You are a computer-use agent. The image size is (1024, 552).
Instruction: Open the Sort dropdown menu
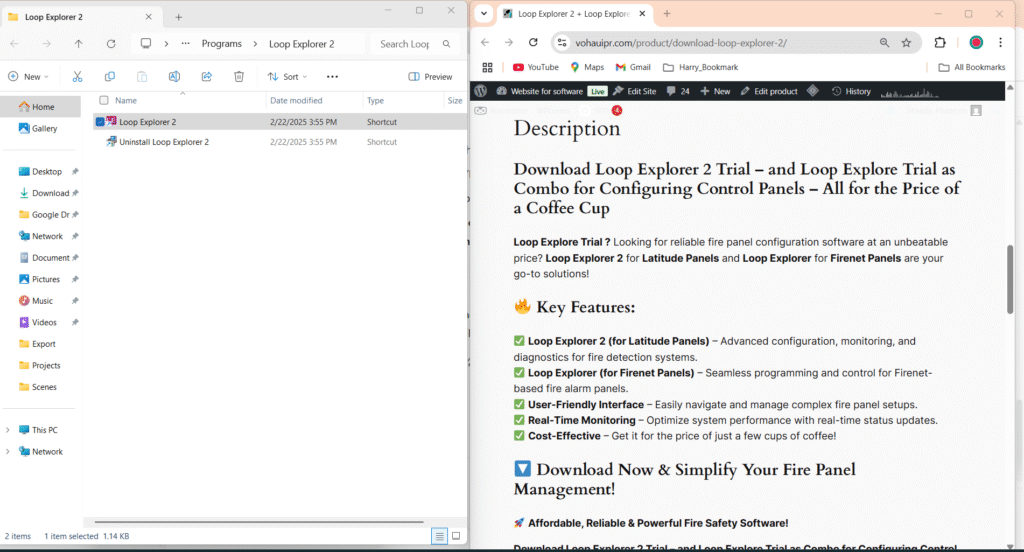pyautogui.click(x=288, y=76)
